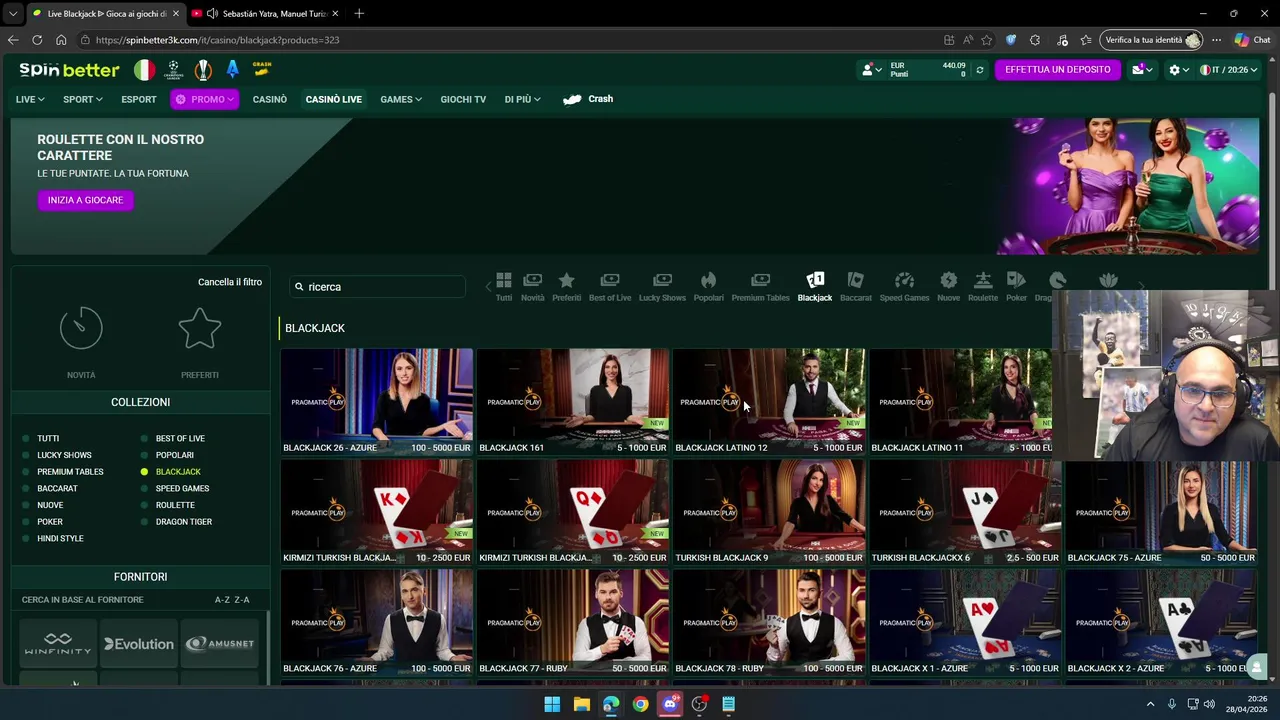1280x720 pixels.
Task: Refresh the account balance
Action: tap(980, 70)
